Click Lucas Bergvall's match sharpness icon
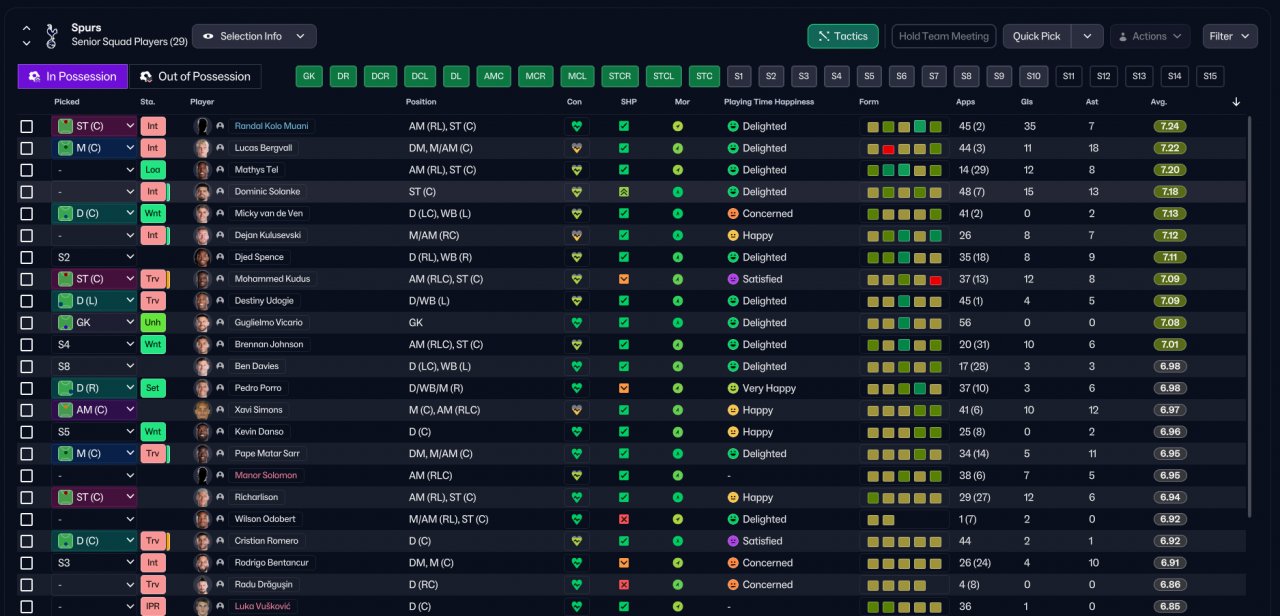1280x616 pixels. pyautogui.click(x=624, y=148)
